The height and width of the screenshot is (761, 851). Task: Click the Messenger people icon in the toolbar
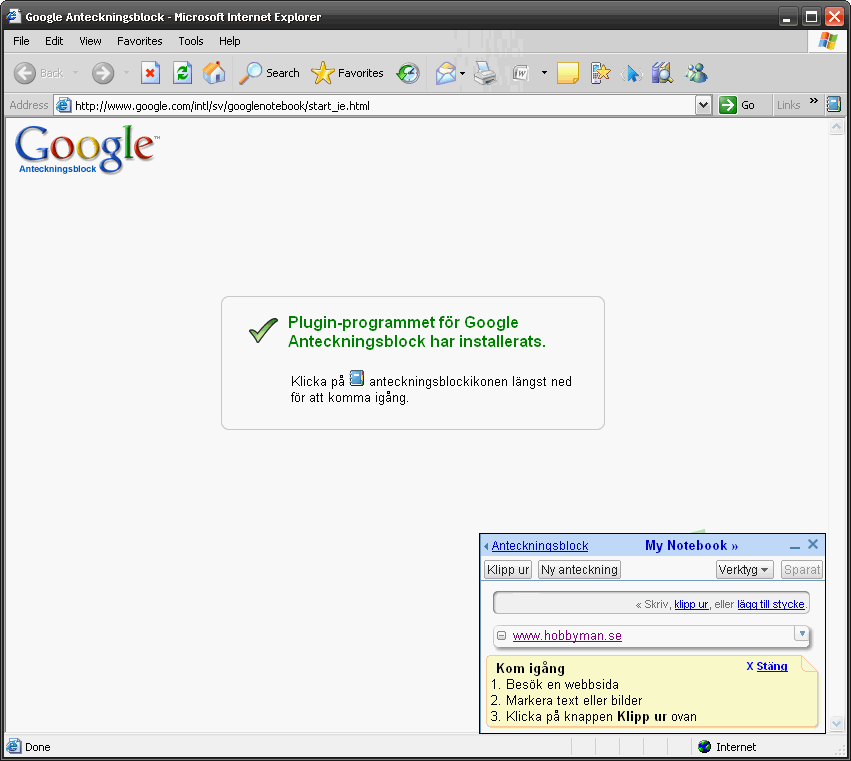pos(696,73)
